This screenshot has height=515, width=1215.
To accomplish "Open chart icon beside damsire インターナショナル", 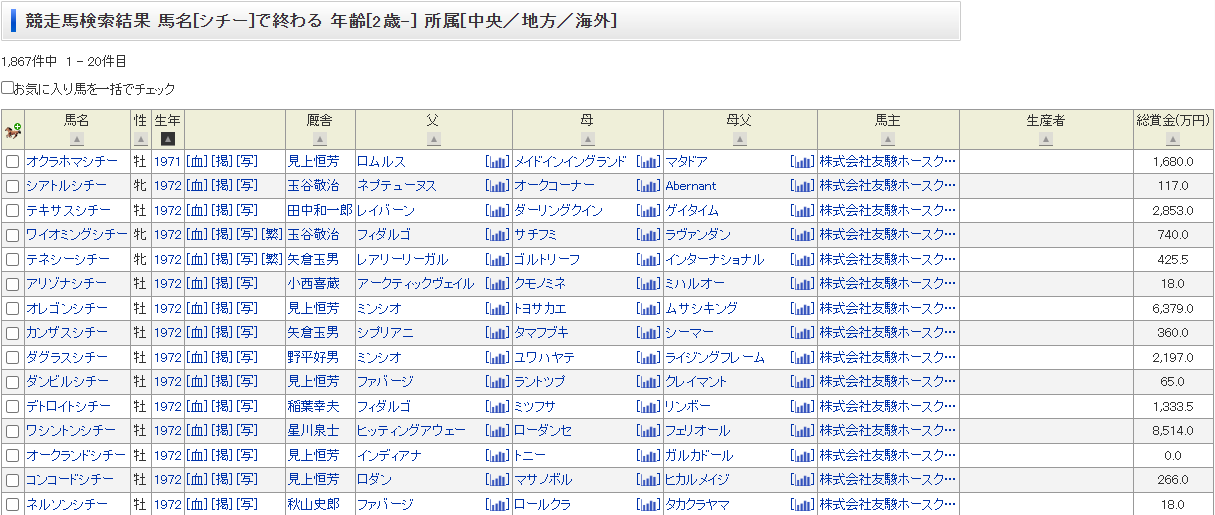I will tap(803, 259).
